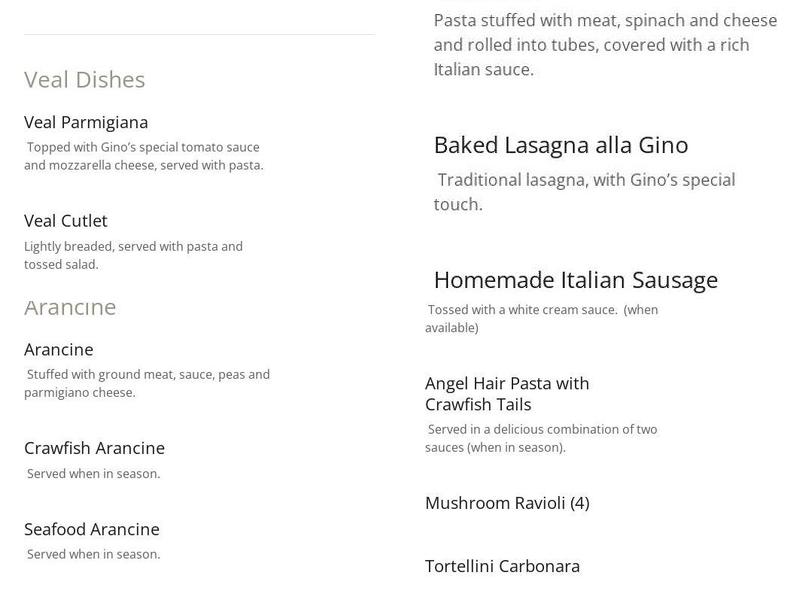Screen dimensions: 800x600
Task: Click the Veal Dishes section heading
Action: [x=85, y=80]
